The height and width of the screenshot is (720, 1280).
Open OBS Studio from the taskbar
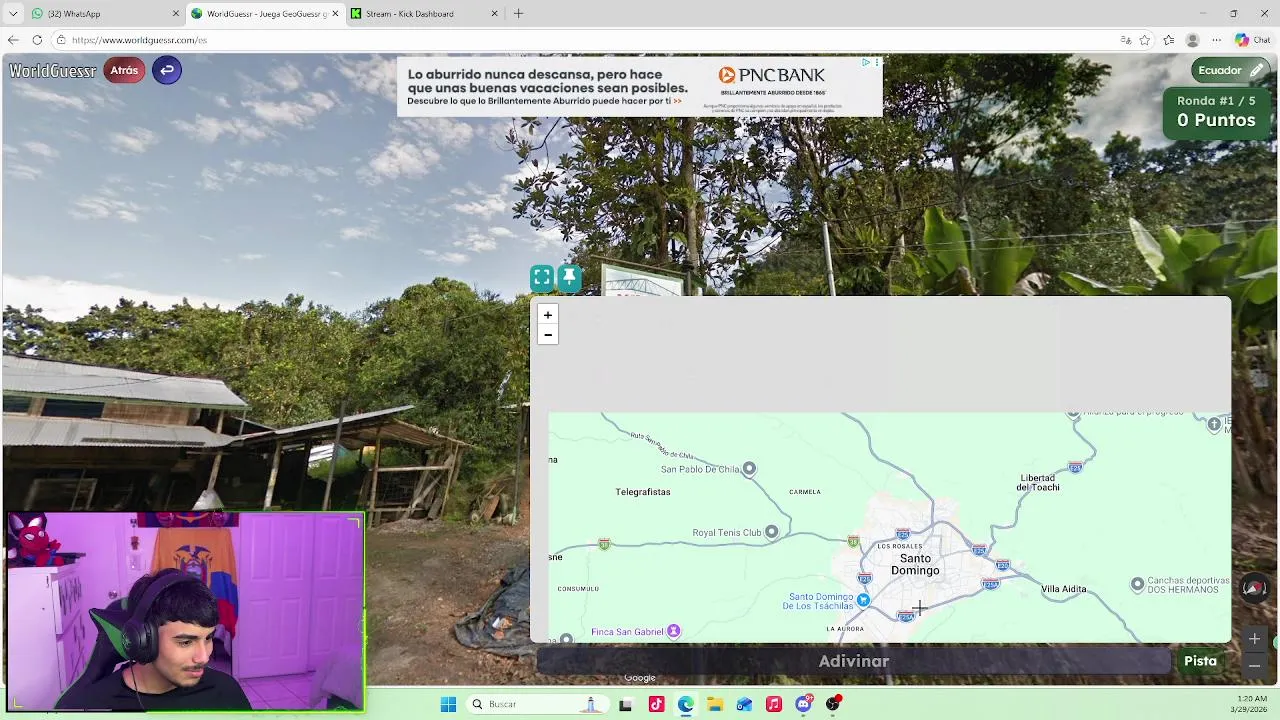coord(832,704)
